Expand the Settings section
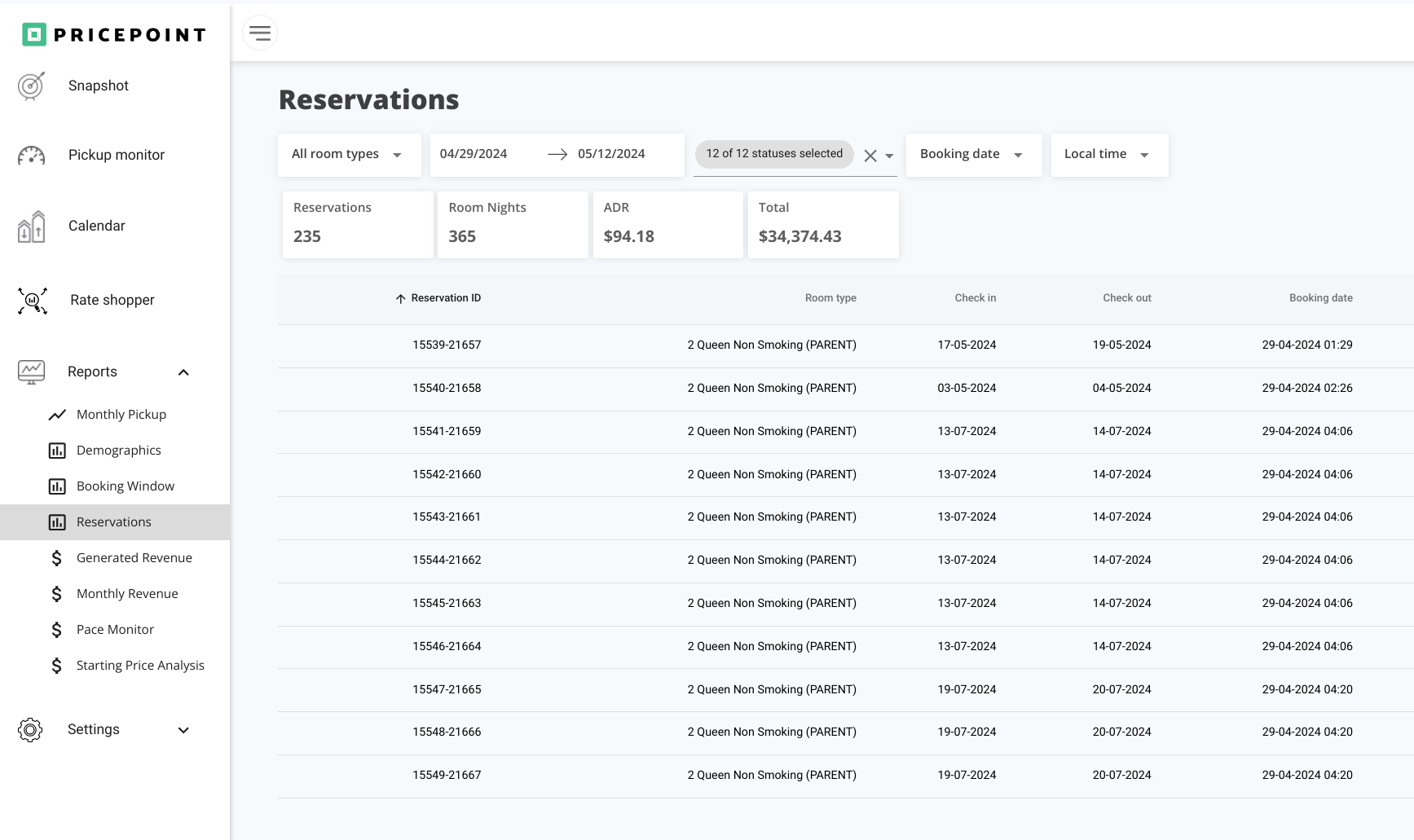This screenshot has height=840, width=1414. point(183,730)
